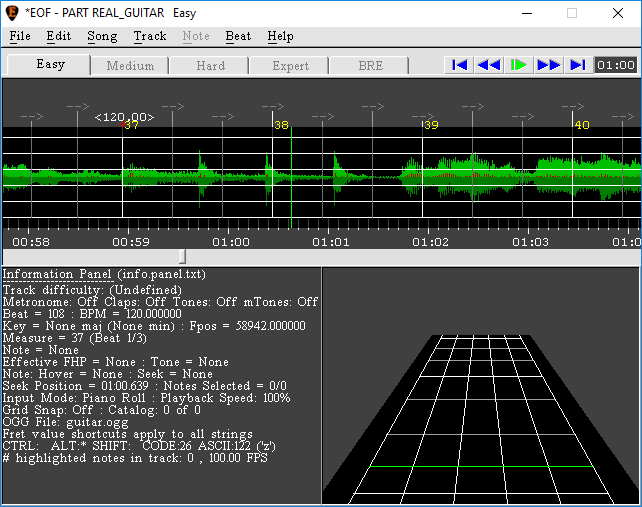Click the seek position slider handle

181,257
